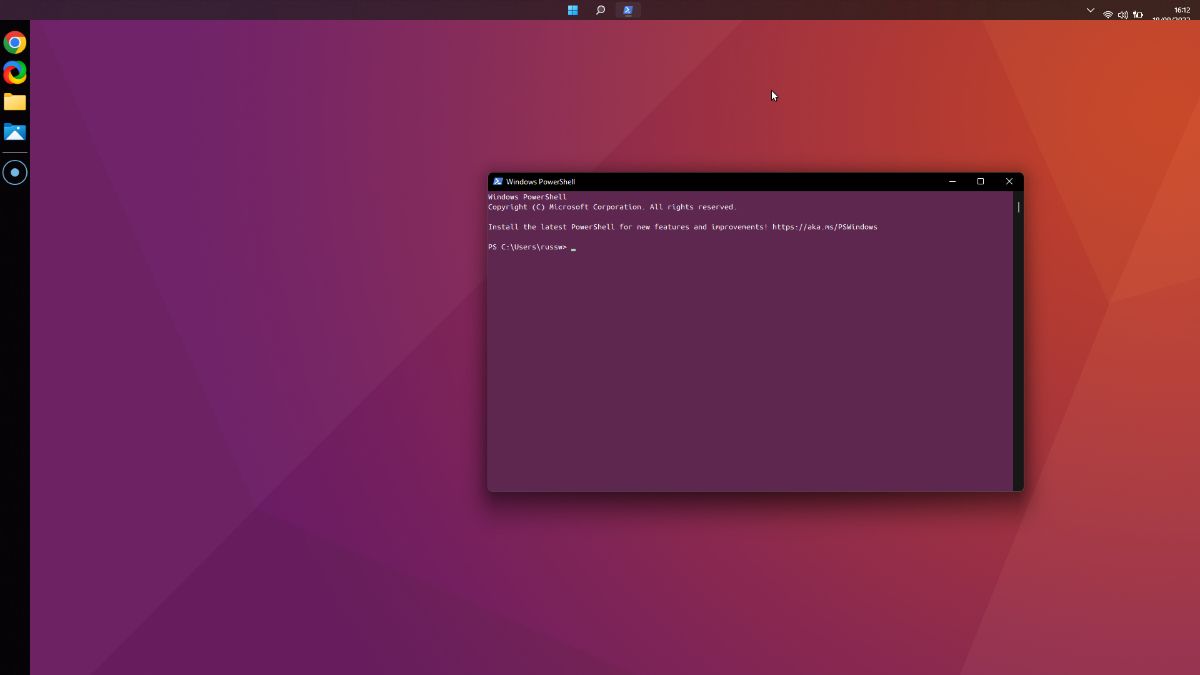Open Wi-Fi network settings in the tray
Screen dimensions: 1200x675
pyautogui.click(x=1108, y=14)
